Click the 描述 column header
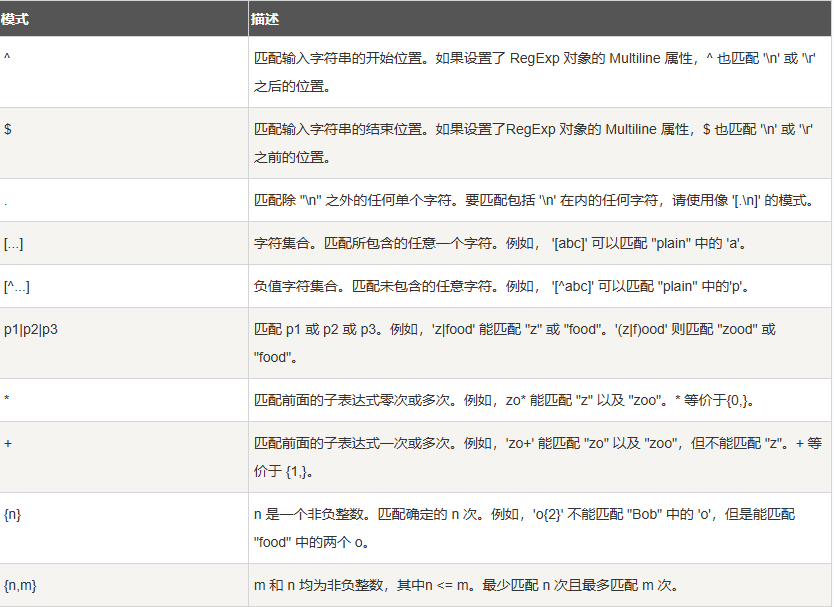 coord(265,18)
